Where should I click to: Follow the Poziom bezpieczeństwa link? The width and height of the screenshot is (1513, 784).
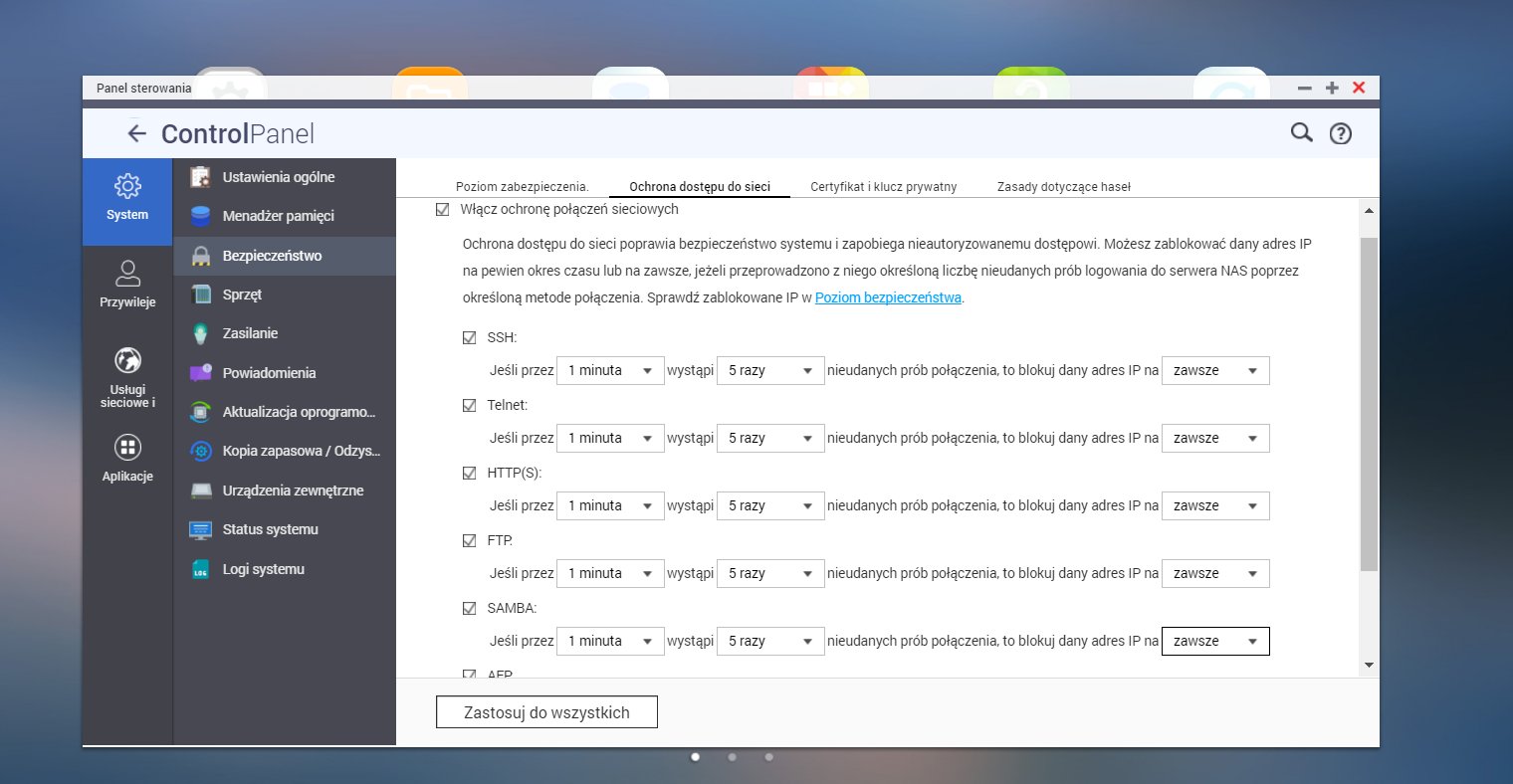click(888, 297)
